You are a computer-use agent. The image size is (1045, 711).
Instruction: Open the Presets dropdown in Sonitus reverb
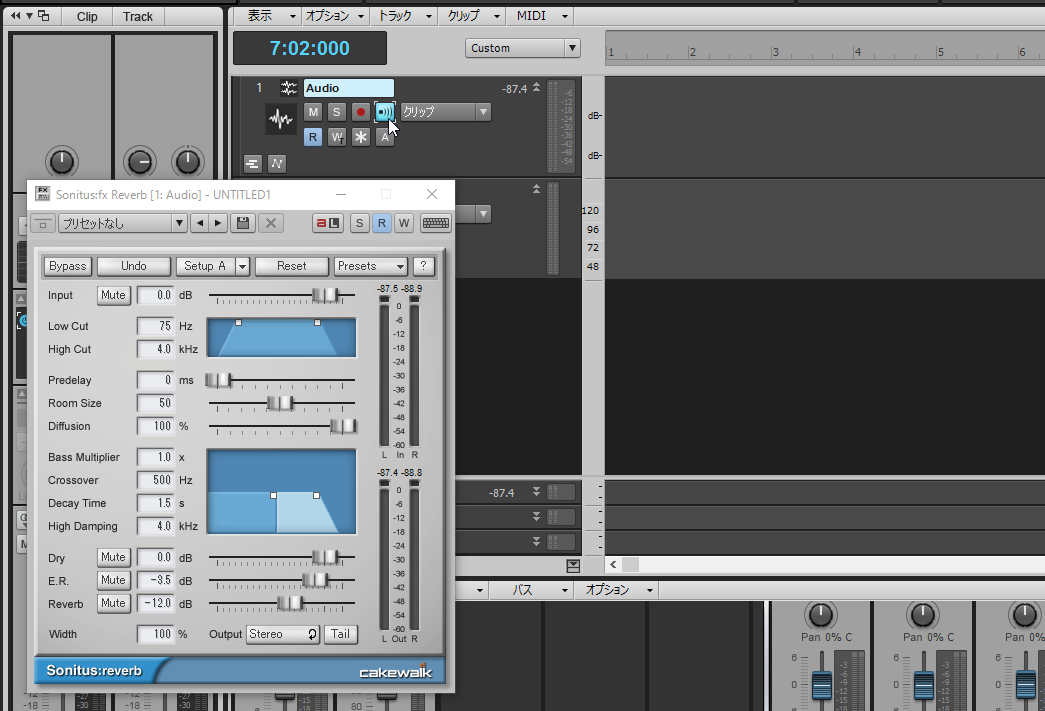coord(371,267)
